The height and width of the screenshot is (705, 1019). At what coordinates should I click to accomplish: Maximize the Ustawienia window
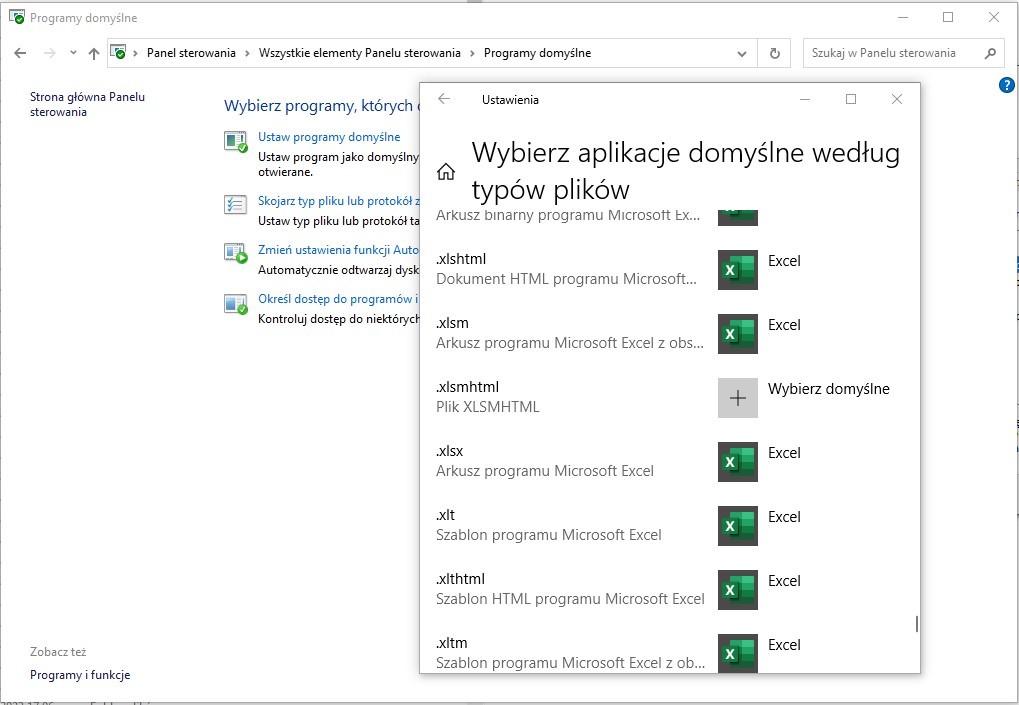(851, 99)
